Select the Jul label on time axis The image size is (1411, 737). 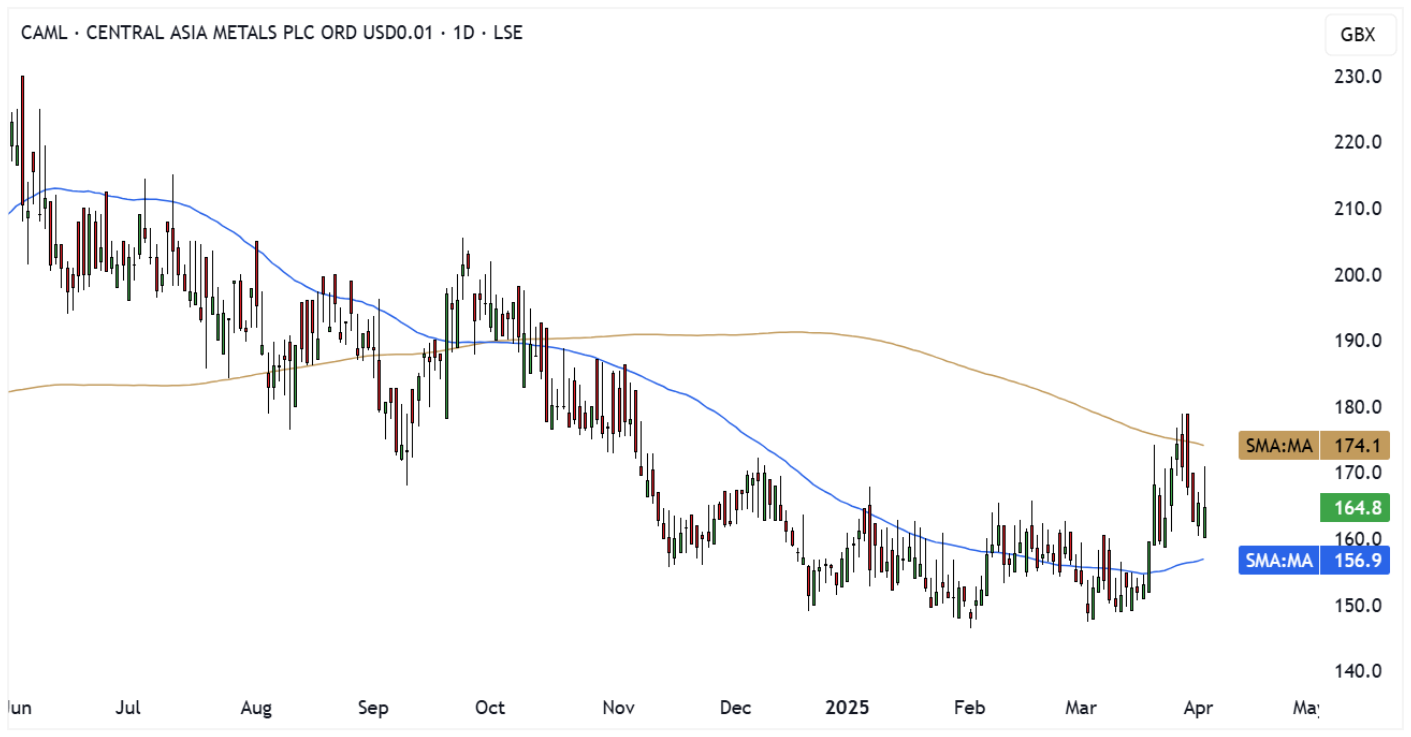tap(128, 708)
